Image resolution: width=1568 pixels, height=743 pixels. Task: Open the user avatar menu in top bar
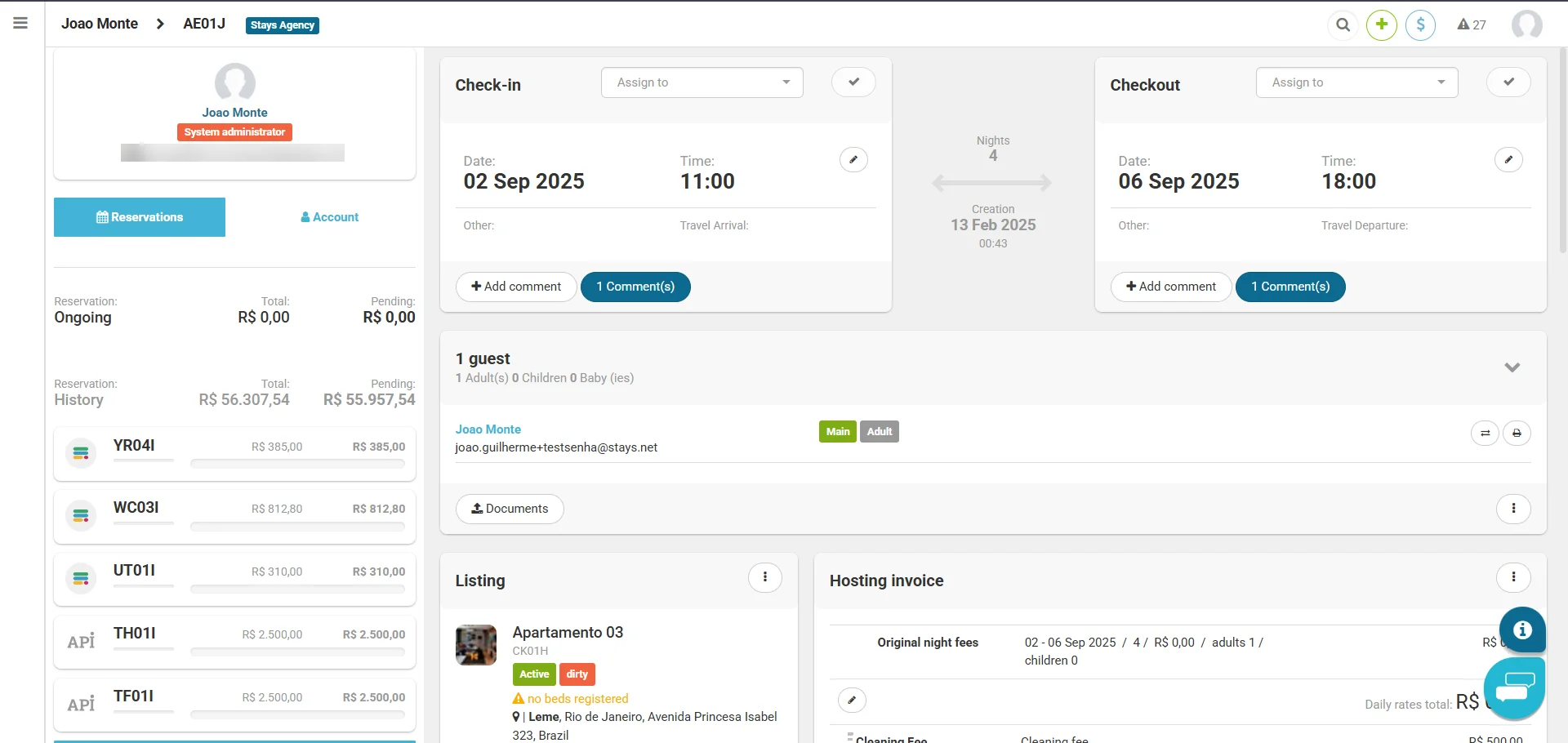[1527, 24]
